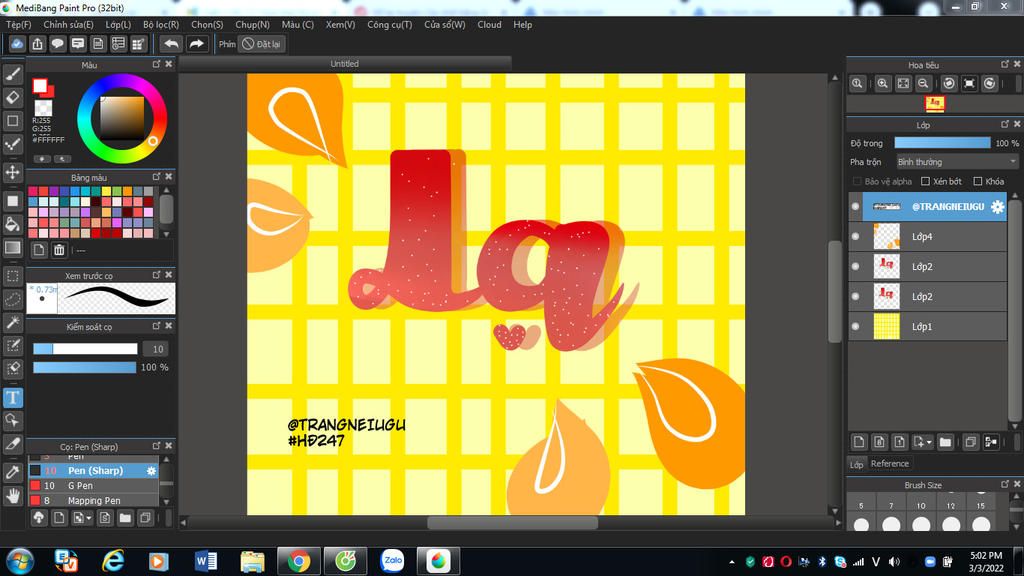Expand the add brush dropdown arrow
Image resolution: width=1024 pixels, height=576 pixels.
[89, 519]
